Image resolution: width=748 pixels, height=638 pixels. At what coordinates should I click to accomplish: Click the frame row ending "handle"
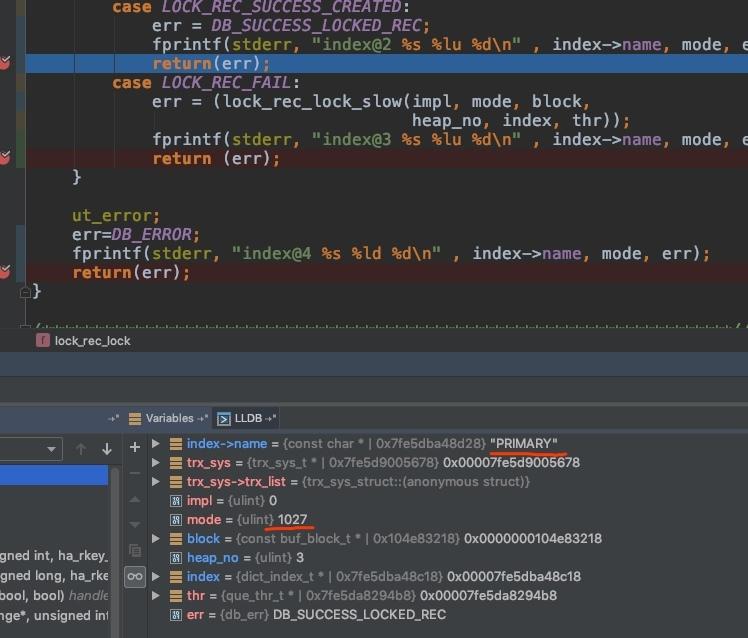[x=54, y=596]
